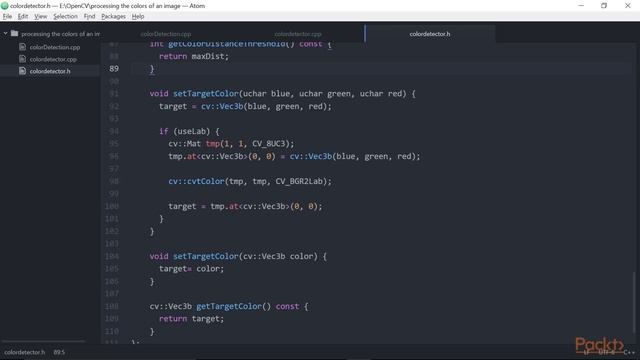Click 'target= color;' code line
The height and width of the screenshot is (360, 640).
pos(191,269)
